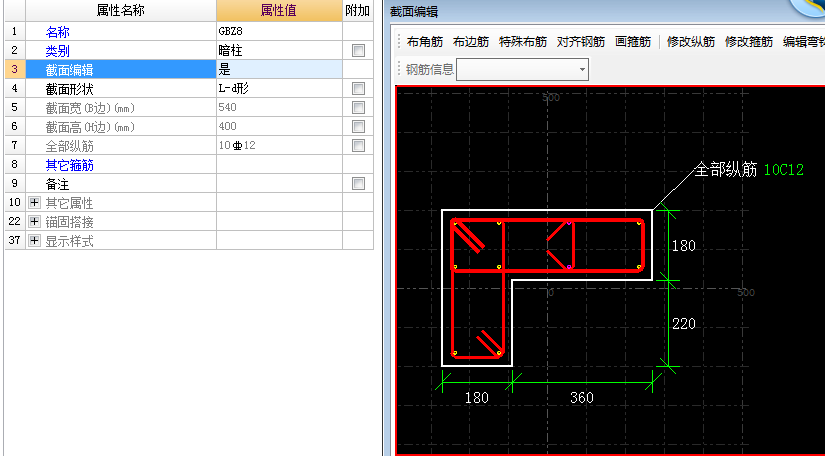Click the 360 horizontal dimension
The width and height of the screenshot is (825, 456).
(x=581, y=398)
